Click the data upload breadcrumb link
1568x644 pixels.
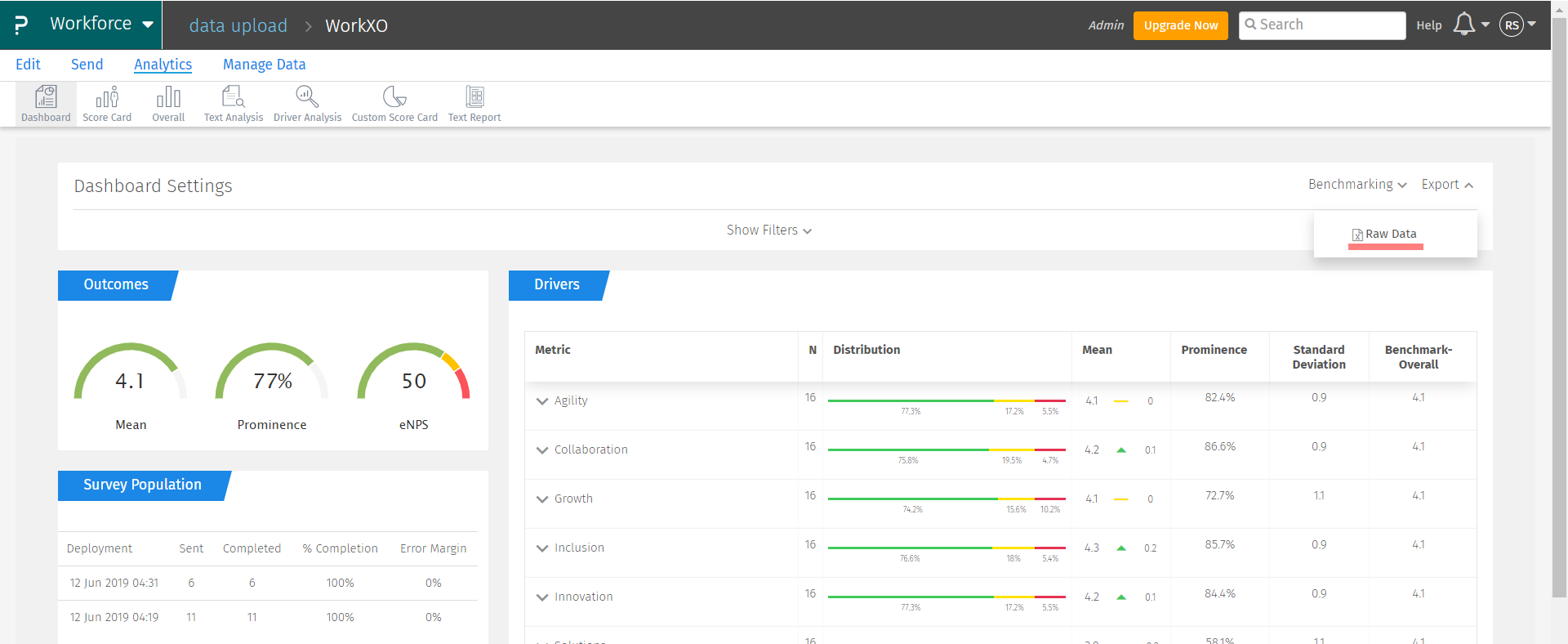coord(238,25)
